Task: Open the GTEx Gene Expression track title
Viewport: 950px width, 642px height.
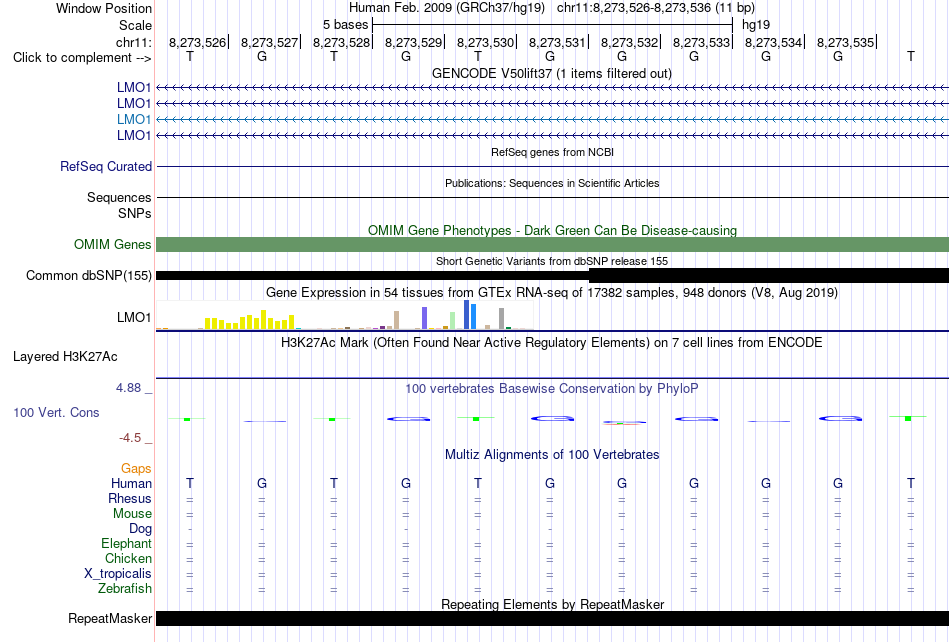Action: (552, 293)
